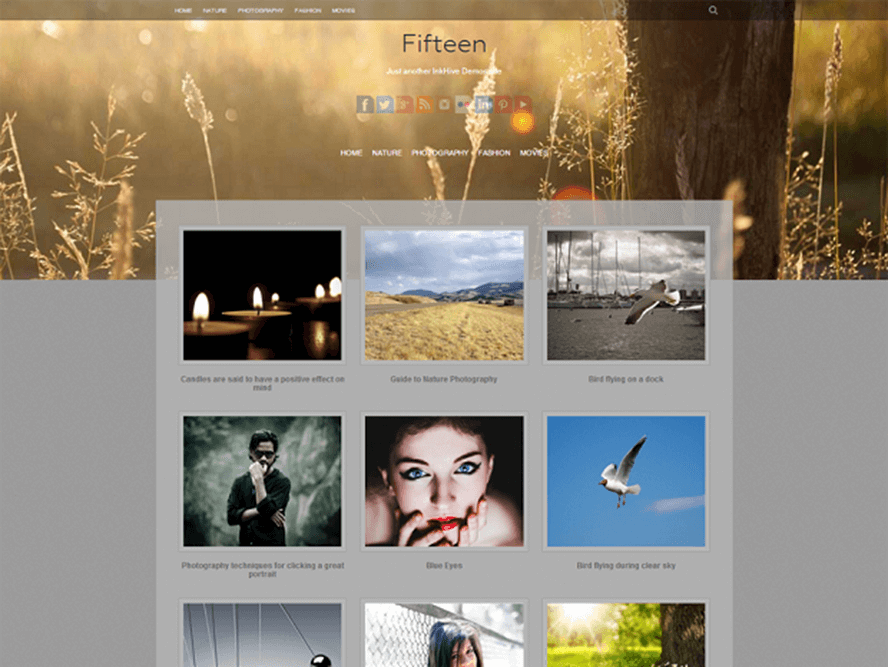Viewport: 888px width, 667px height.
Task: Open 'Photography techniques for clicking a great portrait' link
Action: pyautogui.click(x=262, y=570)
